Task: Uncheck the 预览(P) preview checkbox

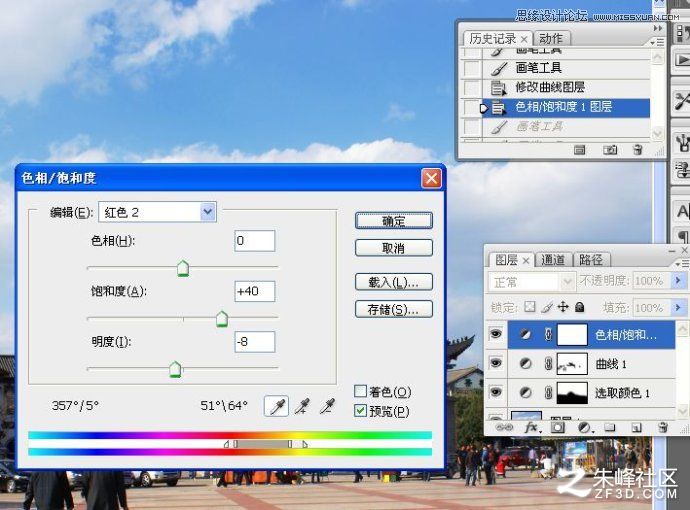Action: coord(360,411)
